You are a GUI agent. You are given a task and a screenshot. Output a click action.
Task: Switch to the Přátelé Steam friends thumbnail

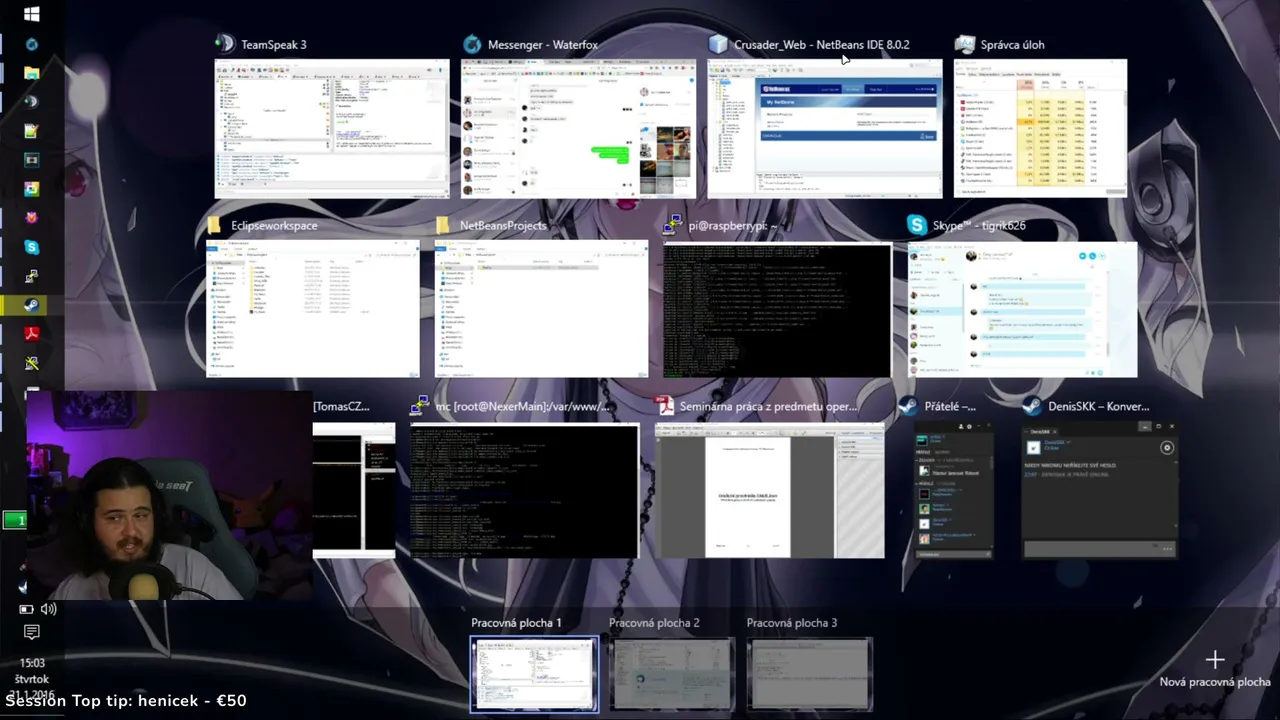[x=953, y=490]
